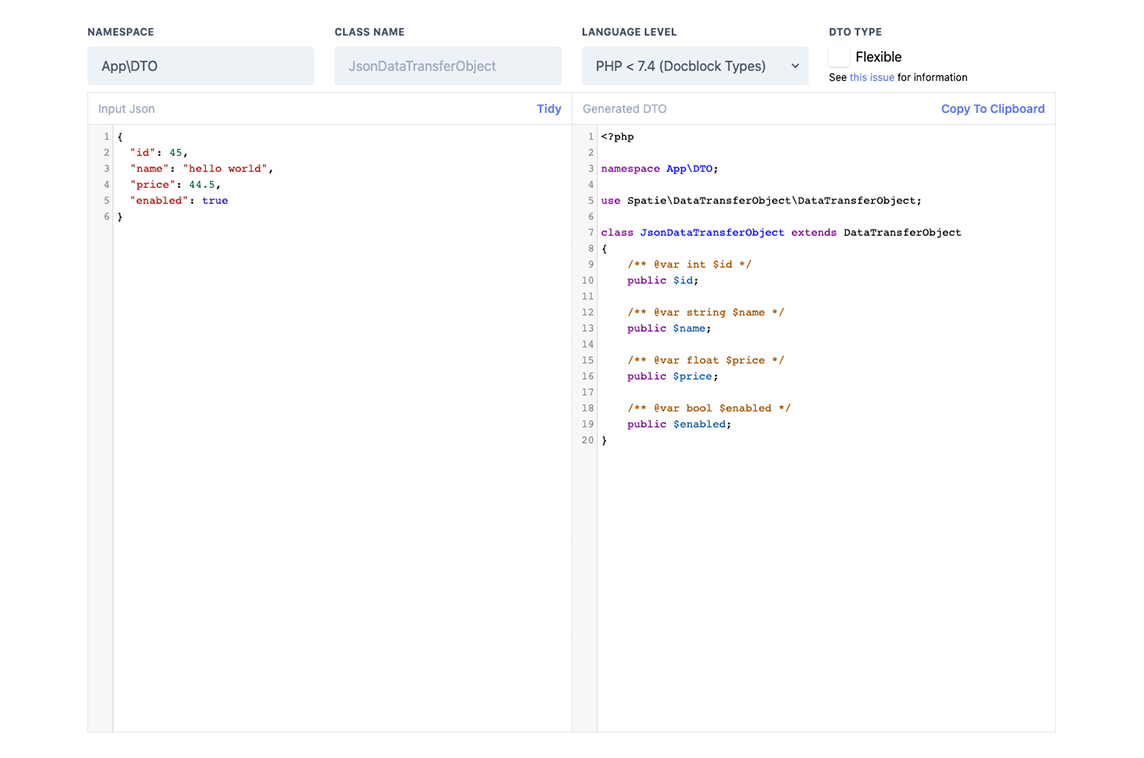This screenshot has height=758, width=1144.
Task: Click the use Spatie import statement
Action: click(757, 200)
